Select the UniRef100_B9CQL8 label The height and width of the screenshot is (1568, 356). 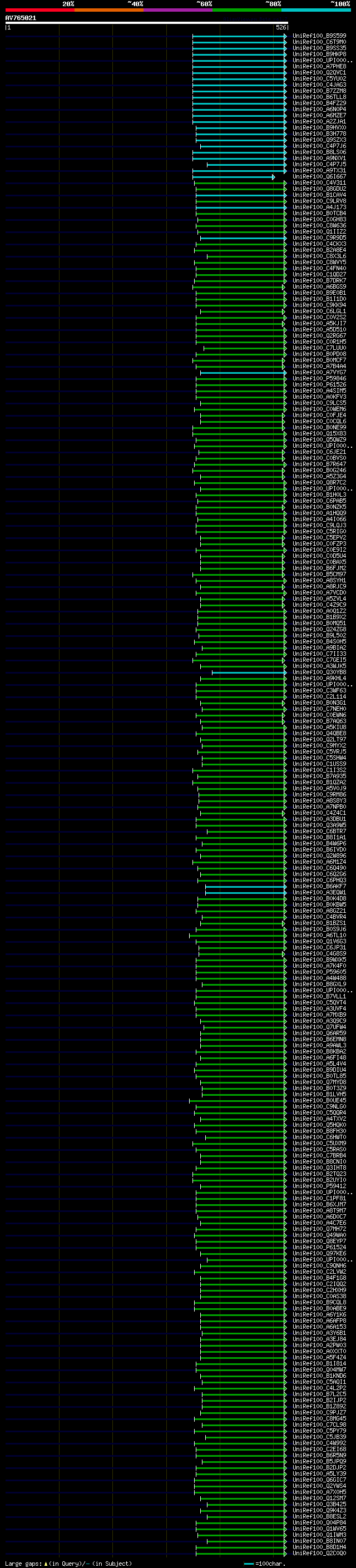coord(319,1303)
